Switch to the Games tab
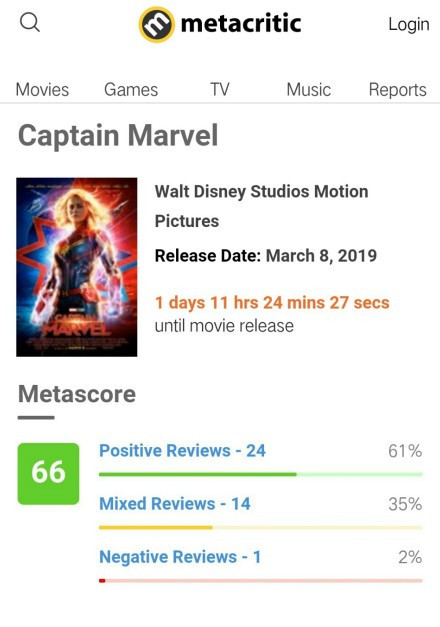440x627 pixels. (x=131, y=90)
